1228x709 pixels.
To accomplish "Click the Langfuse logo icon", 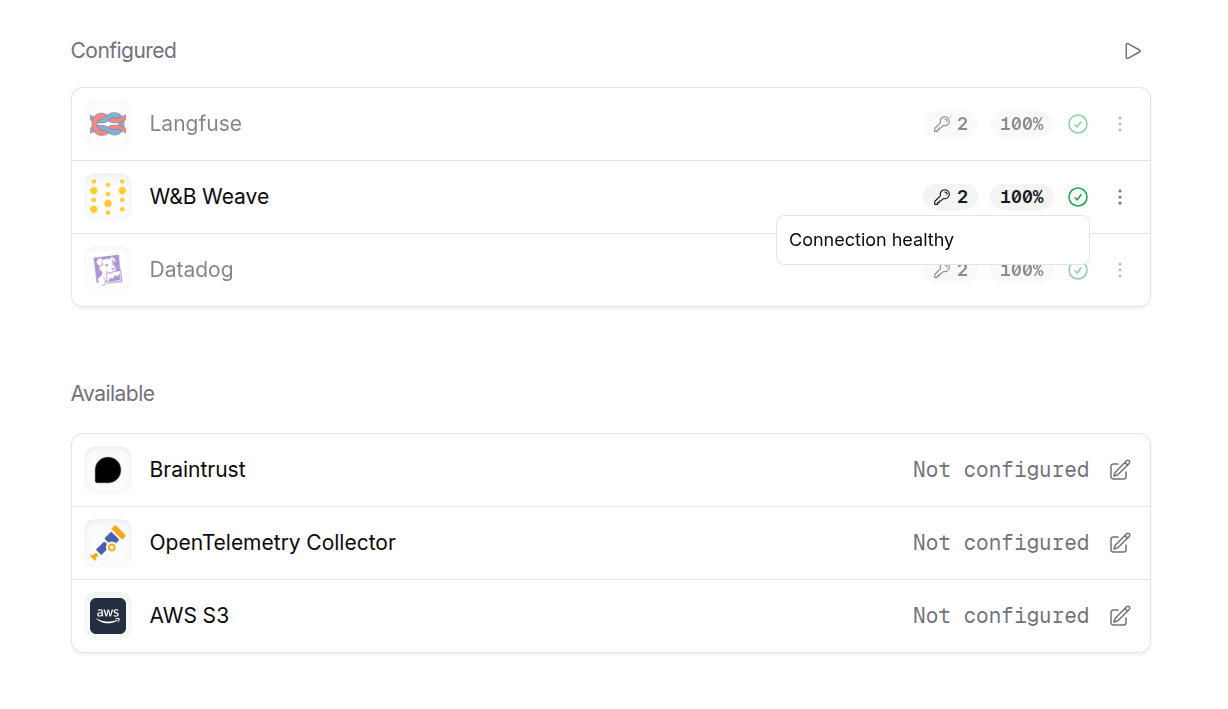I will click(108, 124).
